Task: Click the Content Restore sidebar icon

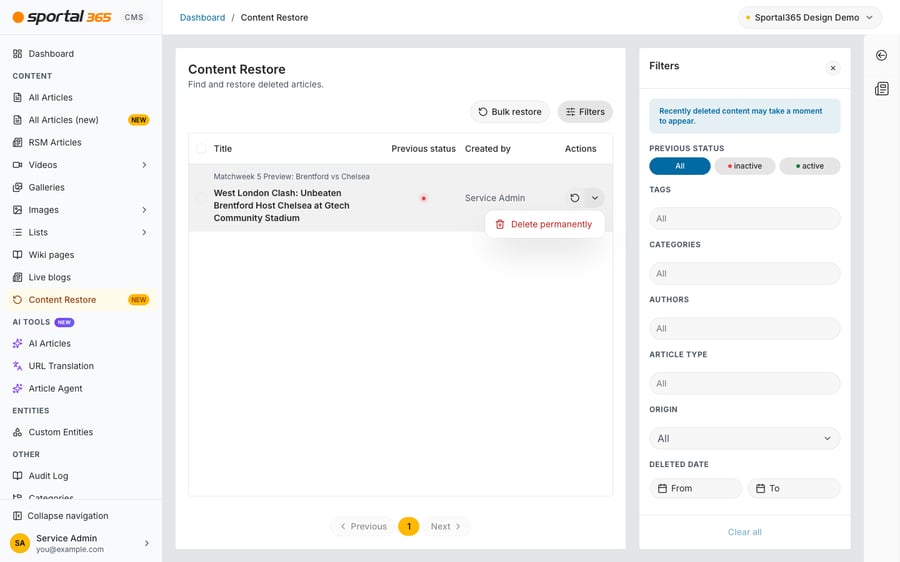Action: click(x=17, y=300)
